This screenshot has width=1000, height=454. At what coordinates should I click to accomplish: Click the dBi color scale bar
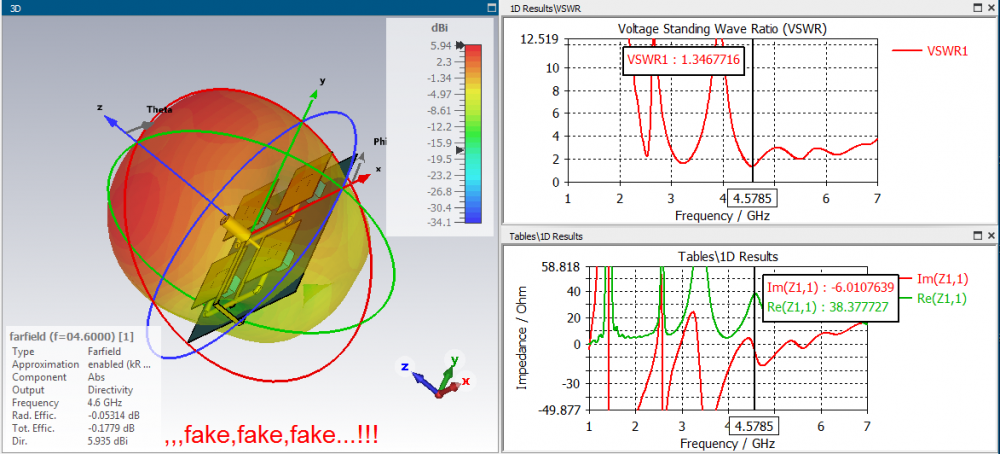pos(473,133)
